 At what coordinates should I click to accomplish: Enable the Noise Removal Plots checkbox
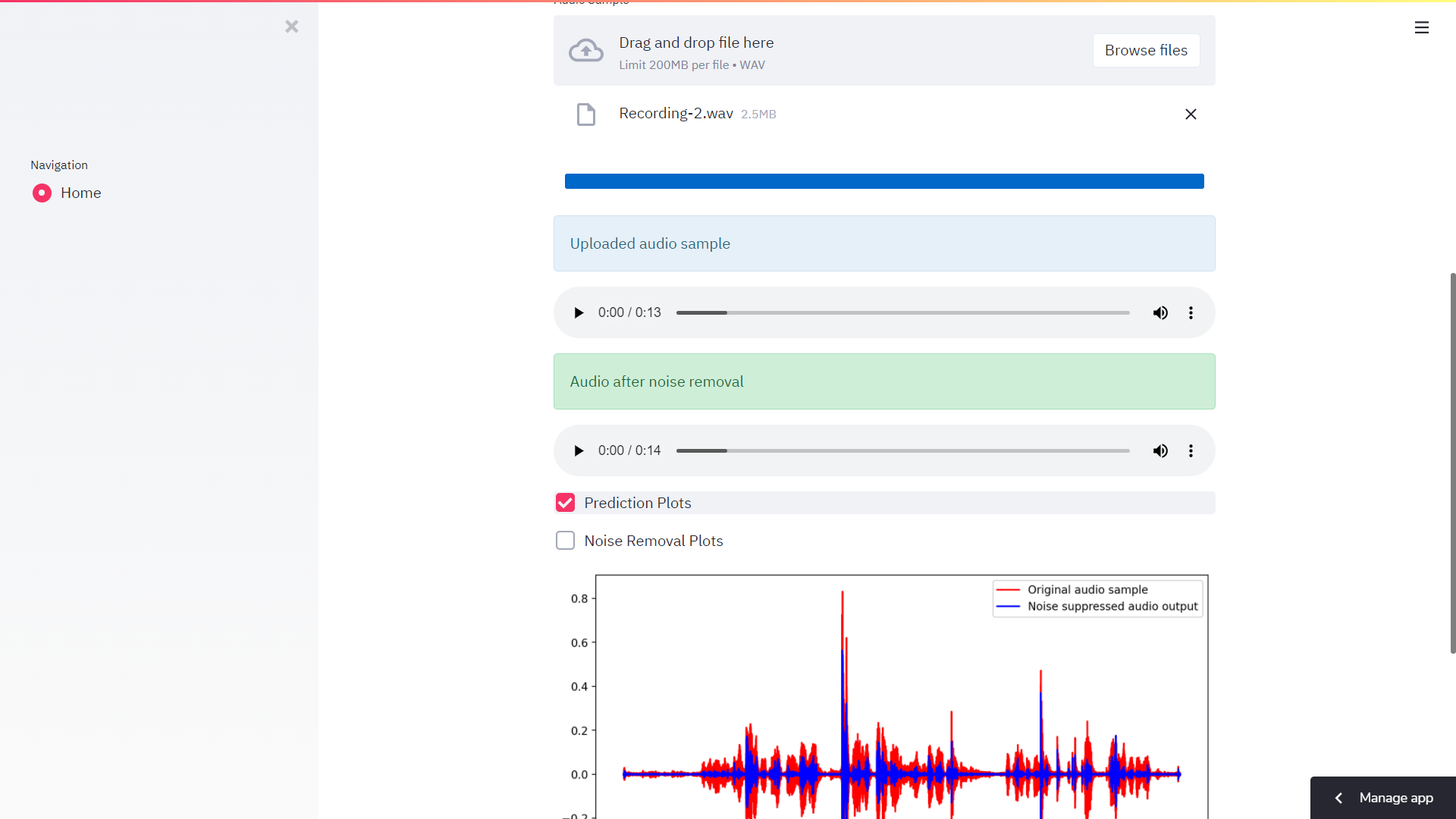565,541
